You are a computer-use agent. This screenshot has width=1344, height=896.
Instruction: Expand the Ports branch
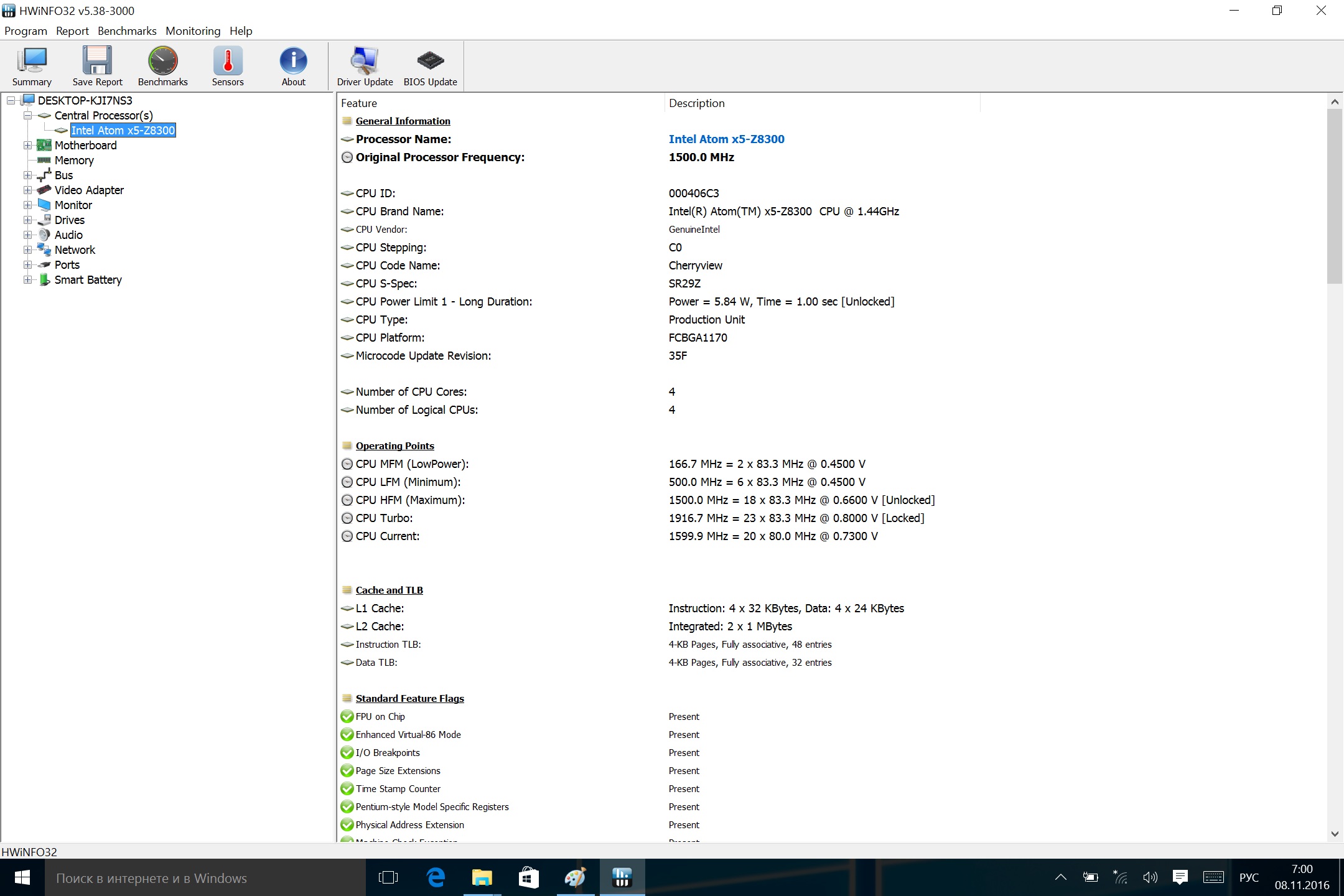pos(27,264)
